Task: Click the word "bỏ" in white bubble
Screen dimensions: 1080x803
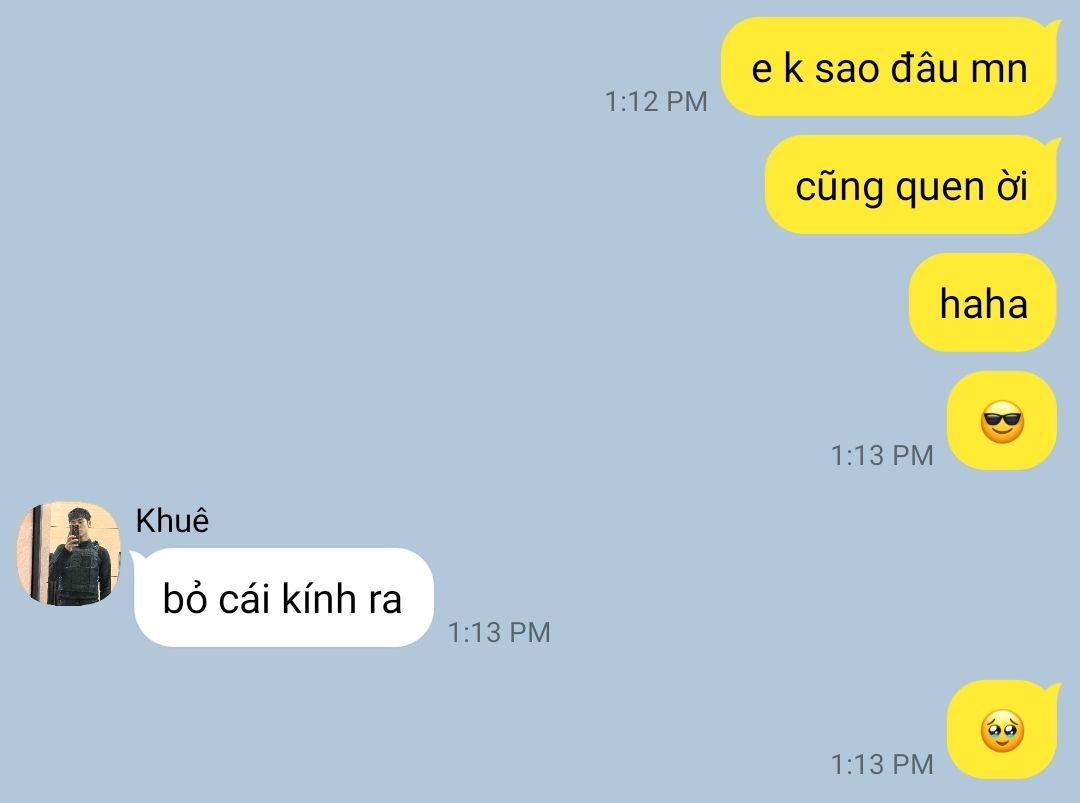Action: tap(185, 598)
